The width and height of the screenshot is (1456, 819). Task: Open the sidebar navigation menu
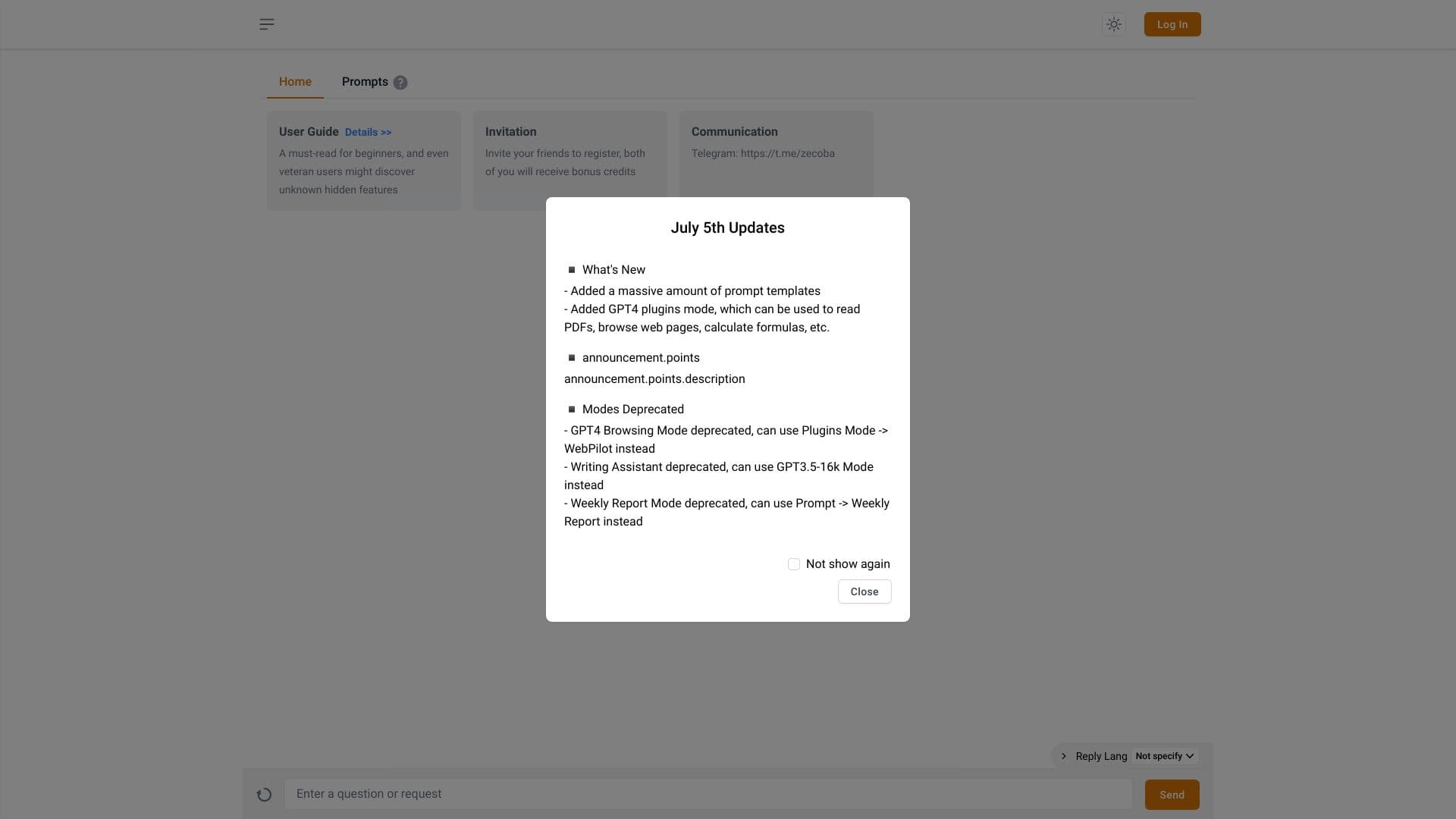pos(266,24)
